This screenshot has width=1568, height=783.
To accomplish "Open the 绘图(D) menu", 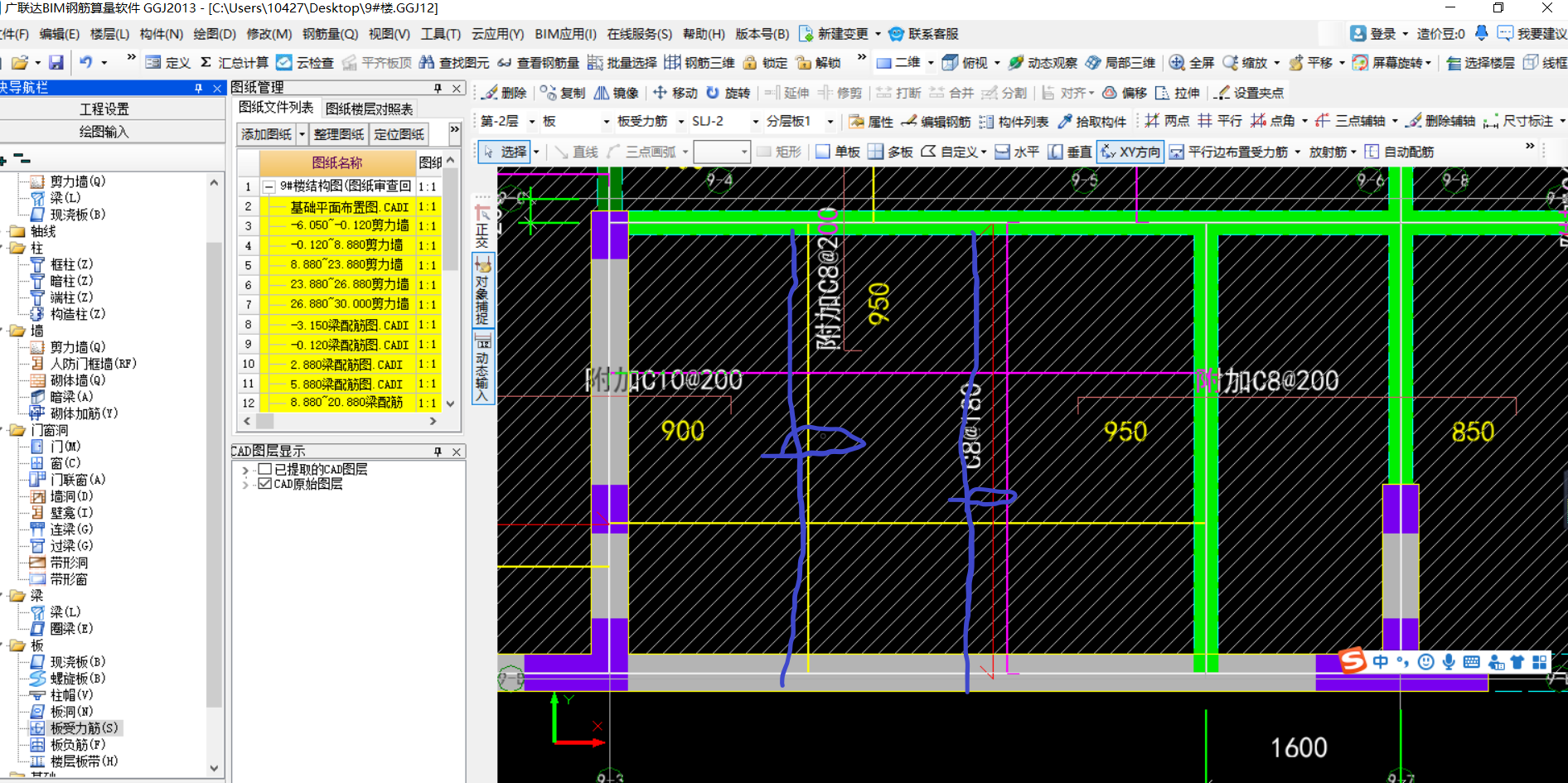I will [214, 34].
